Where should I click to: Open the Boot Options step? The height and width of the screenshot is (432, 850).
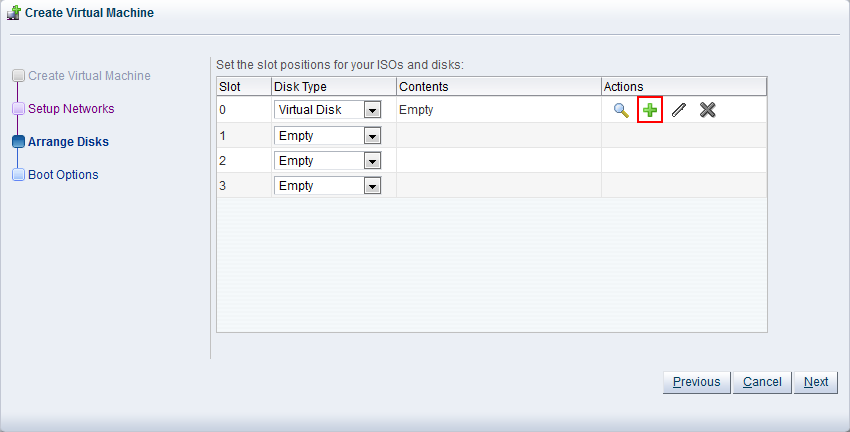[63, 175]
